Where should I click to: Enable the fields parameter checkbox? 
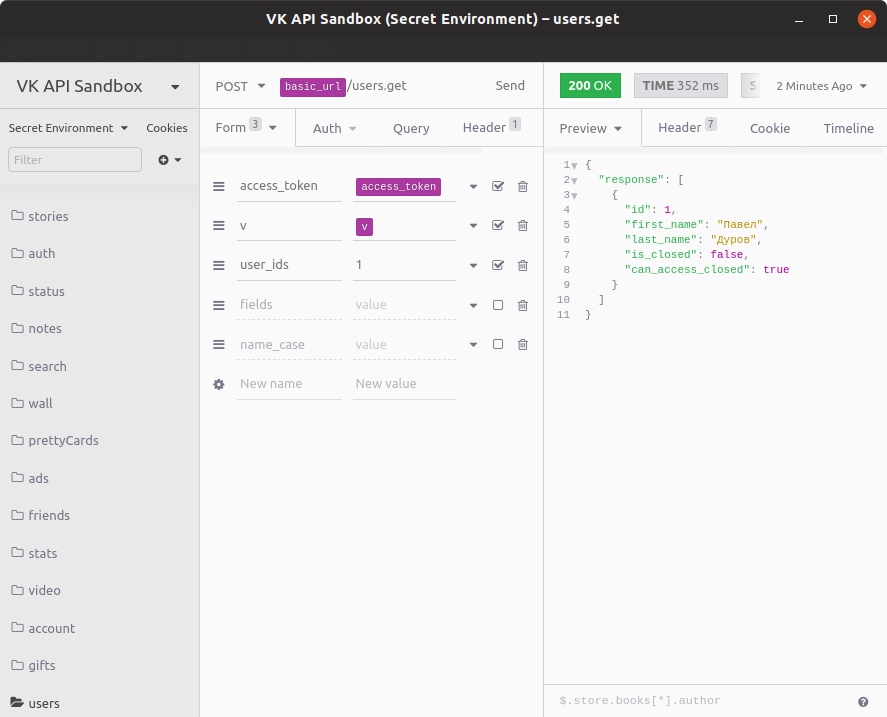tap(498, 305)
